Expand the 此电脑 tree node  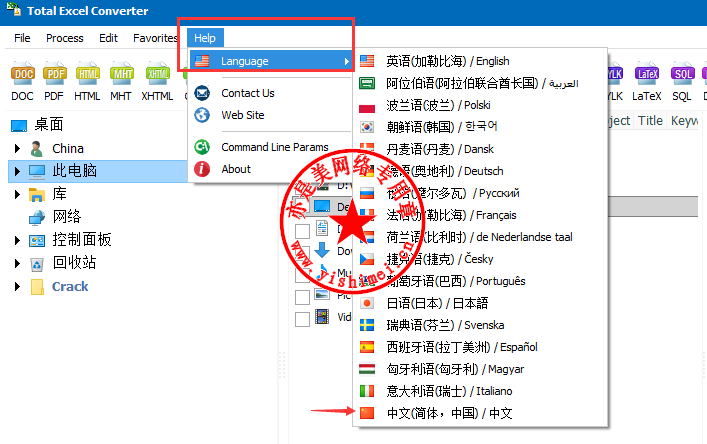click(x=18, y=171)
